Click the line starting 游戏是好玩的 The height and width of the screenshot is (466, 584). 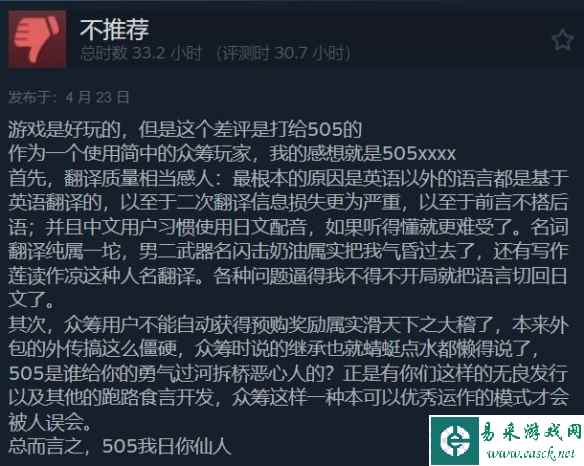pos(185,130)
